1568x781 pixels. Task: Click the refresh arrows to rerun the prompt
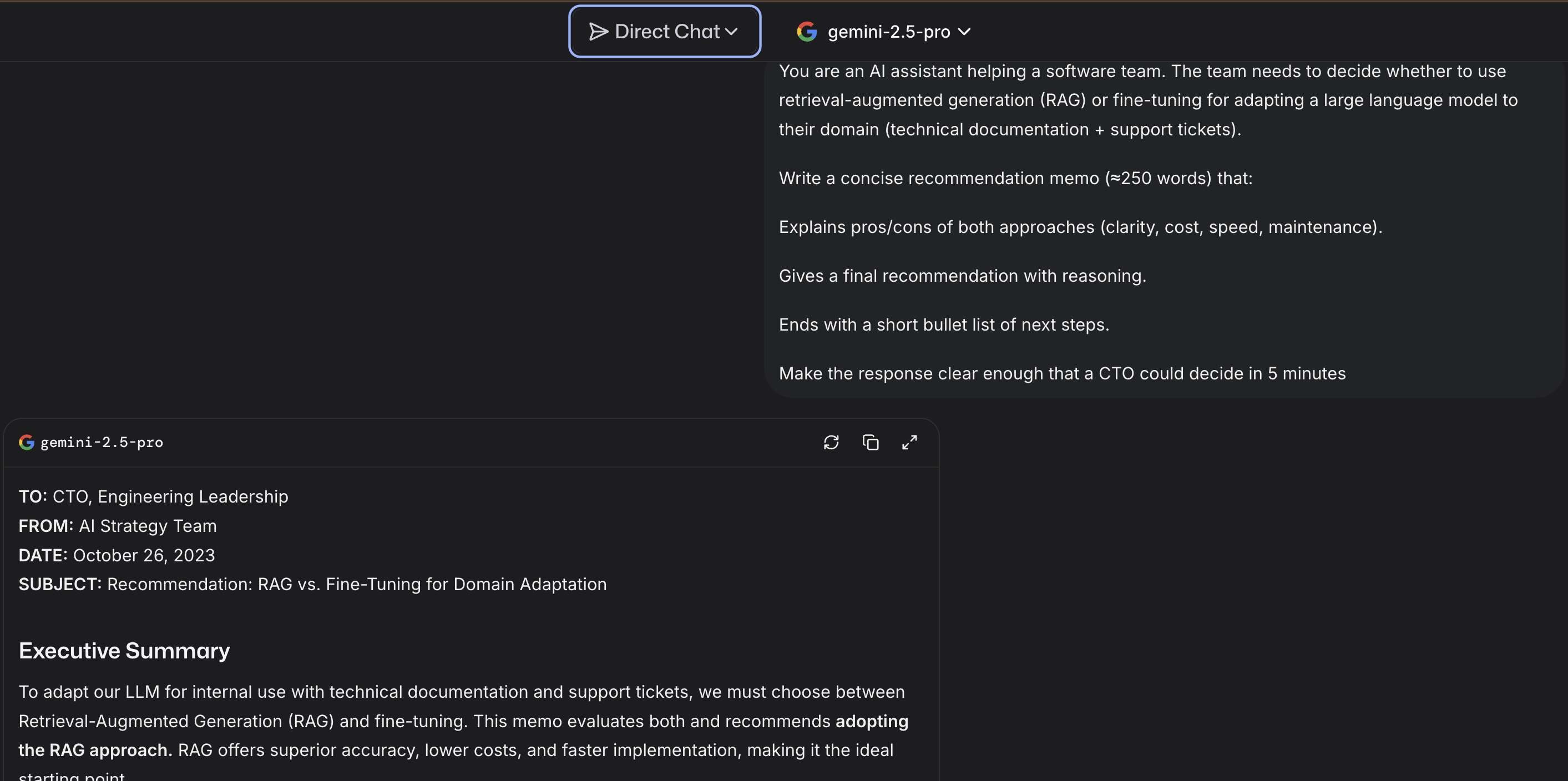[x=832, y=443]
